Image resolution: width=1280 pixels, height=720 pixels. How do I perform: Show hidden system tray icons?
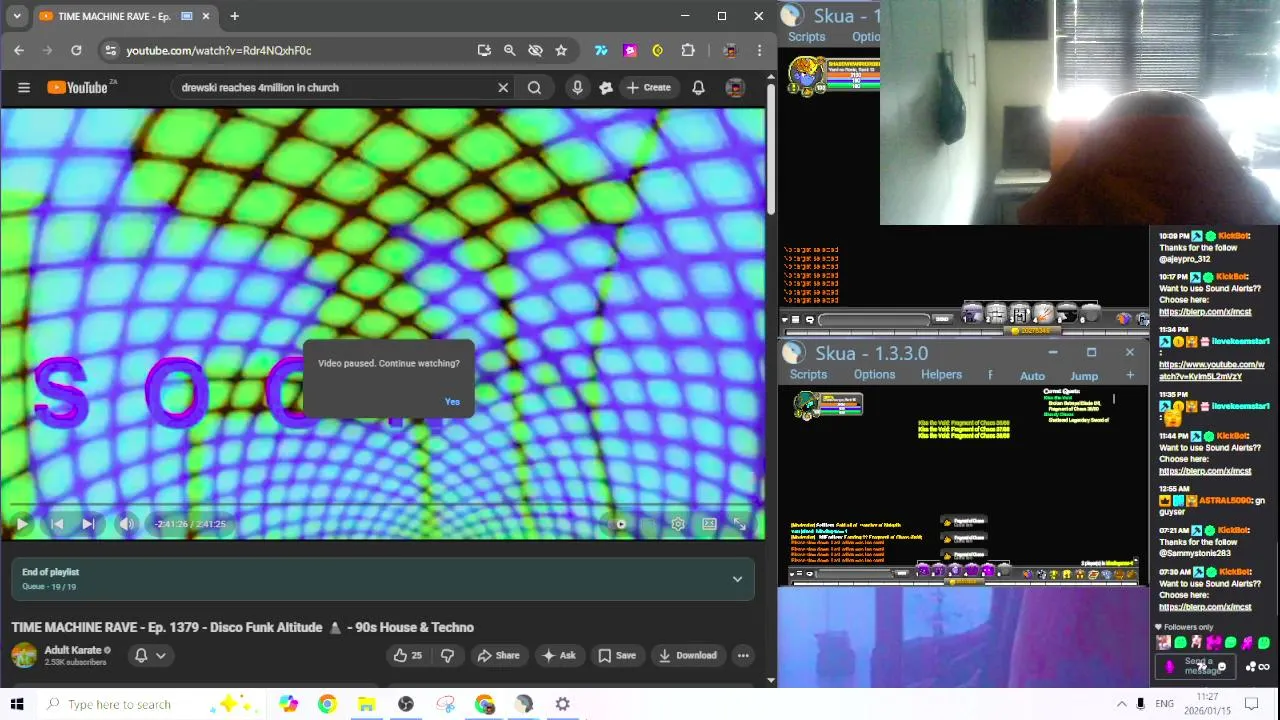[1121, 704]
